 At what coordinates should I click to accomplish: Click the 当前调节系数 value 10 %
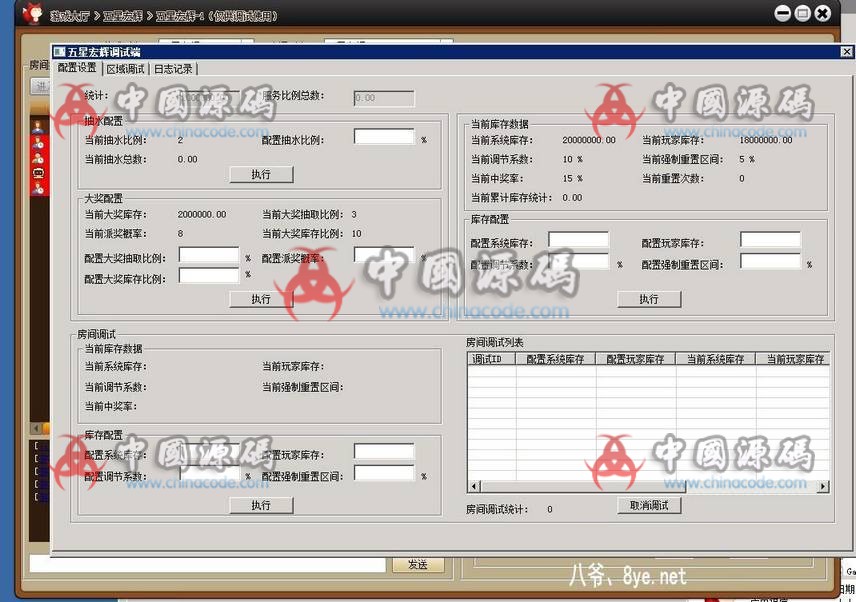tap(573, 159)
